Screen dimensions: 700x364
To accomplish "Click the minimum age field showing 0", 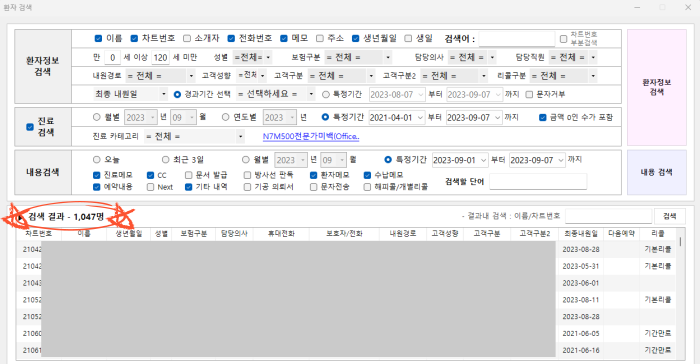I will [112, 57].
